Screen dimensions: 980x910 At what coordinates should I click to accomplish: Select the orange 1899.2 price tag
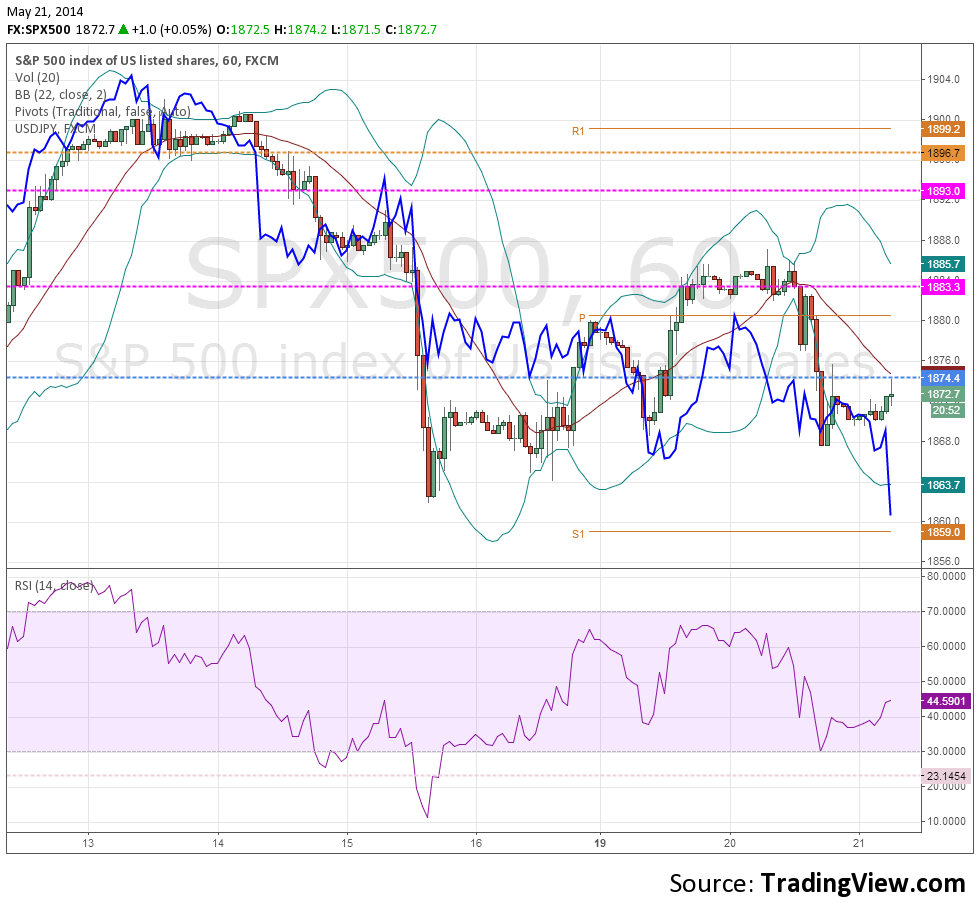[944, 129]
